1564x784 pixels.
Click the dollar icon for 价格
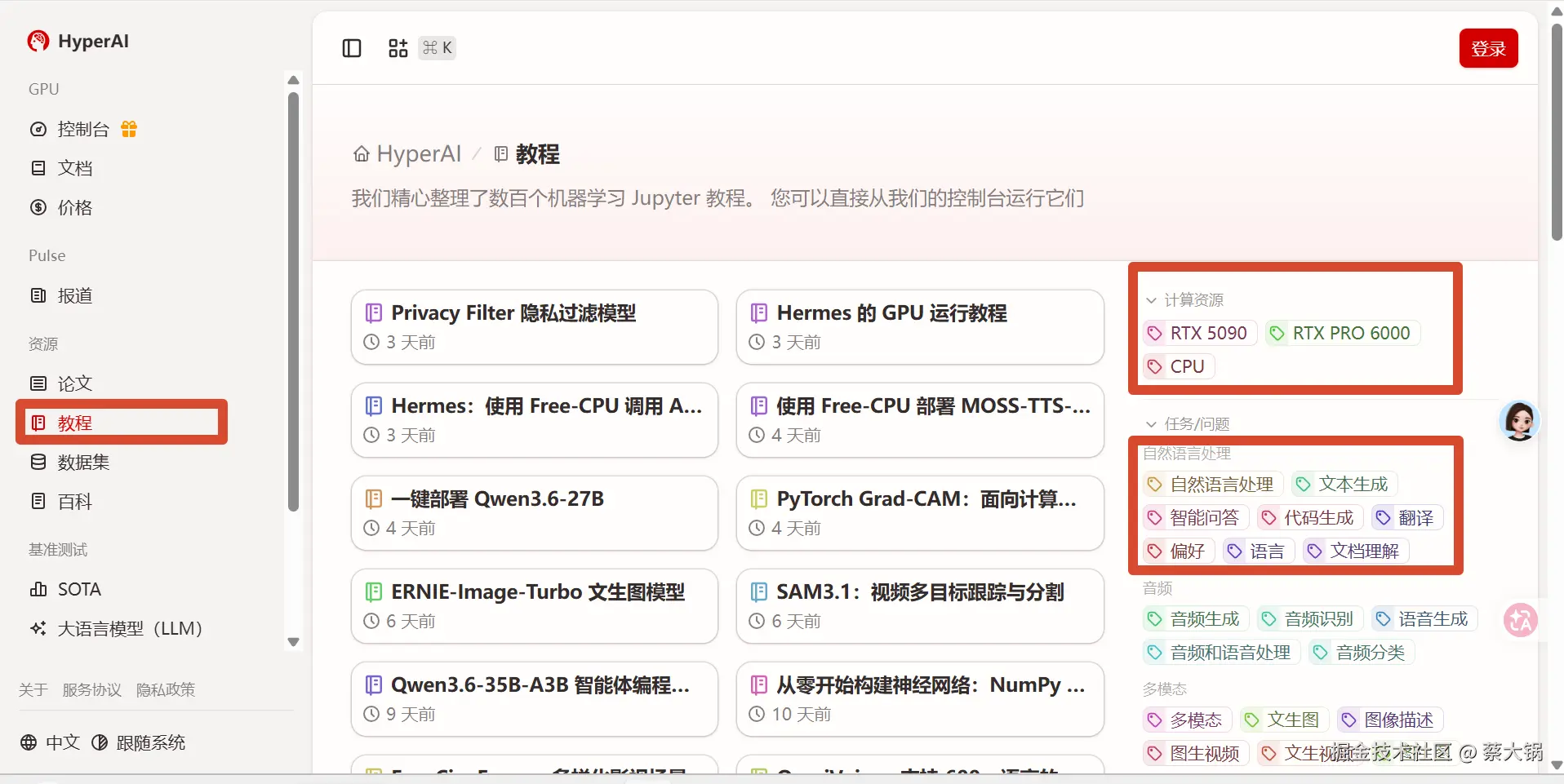tap(38, 207)
